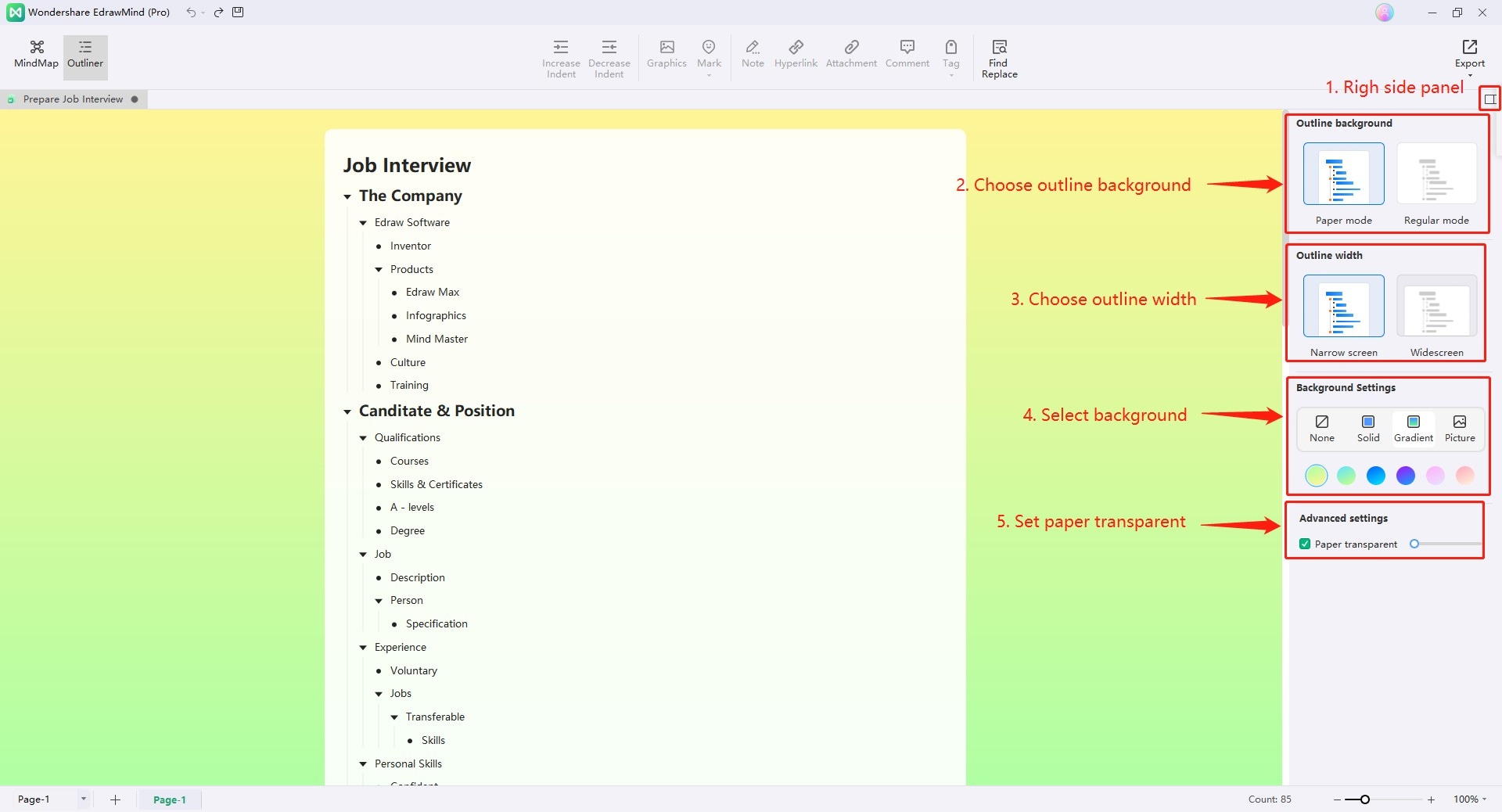Click the Paper transparent slider handle
Viewport: 1502px width, 812px height.
coord(1414,544)
